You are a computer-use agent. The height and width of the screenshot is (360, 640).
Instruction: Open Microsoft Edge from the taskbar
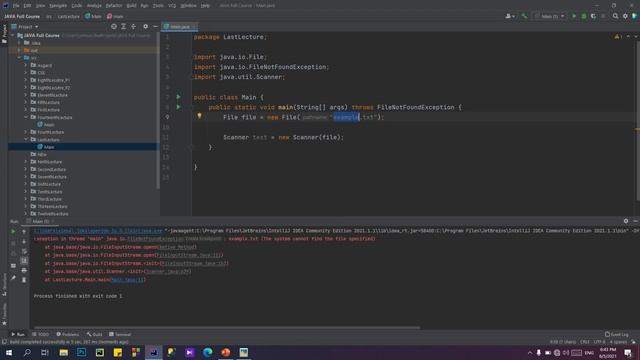pyautogui.click(x=207, y=352)
